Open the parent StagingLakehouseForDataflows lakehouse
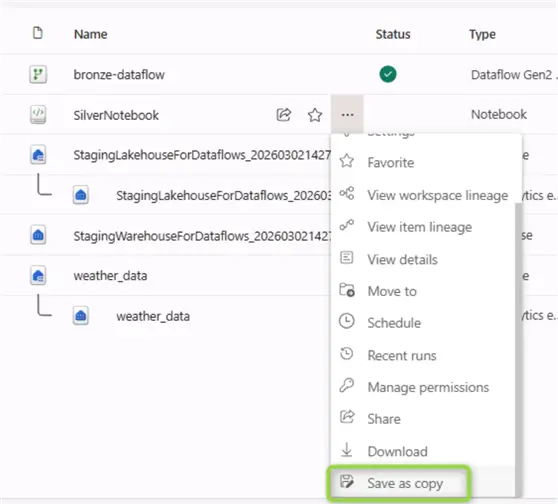This screenshot has height=504, width=558. [202, 155]
